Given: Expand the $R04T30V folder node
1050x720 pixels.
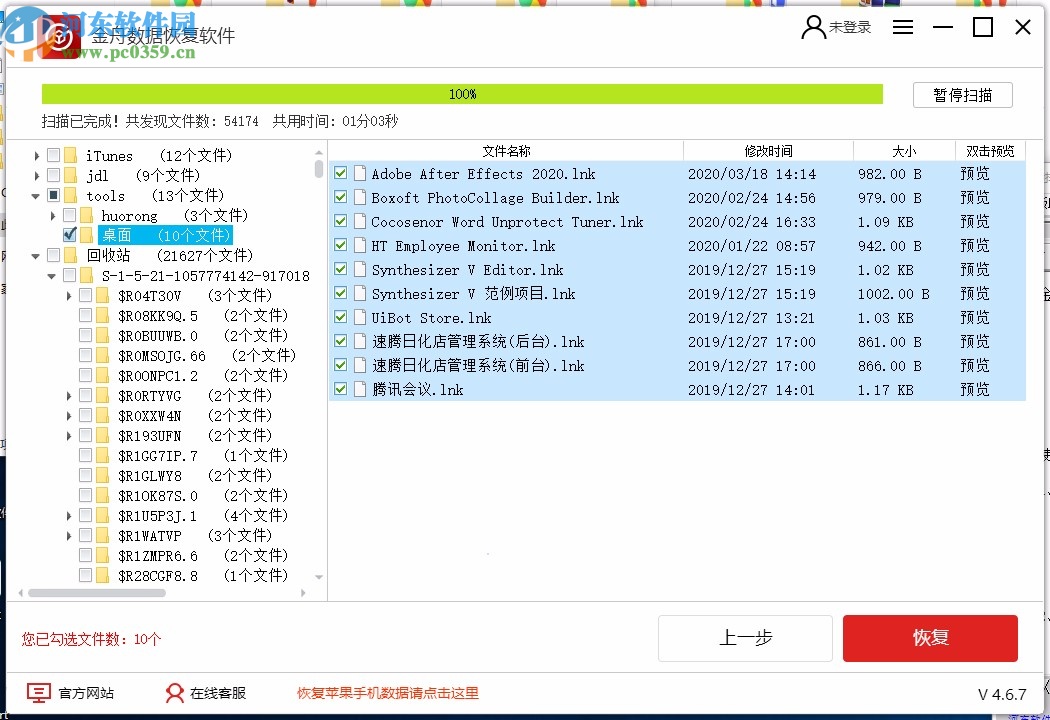Looking at the screenshot, I should coord(68,295).
